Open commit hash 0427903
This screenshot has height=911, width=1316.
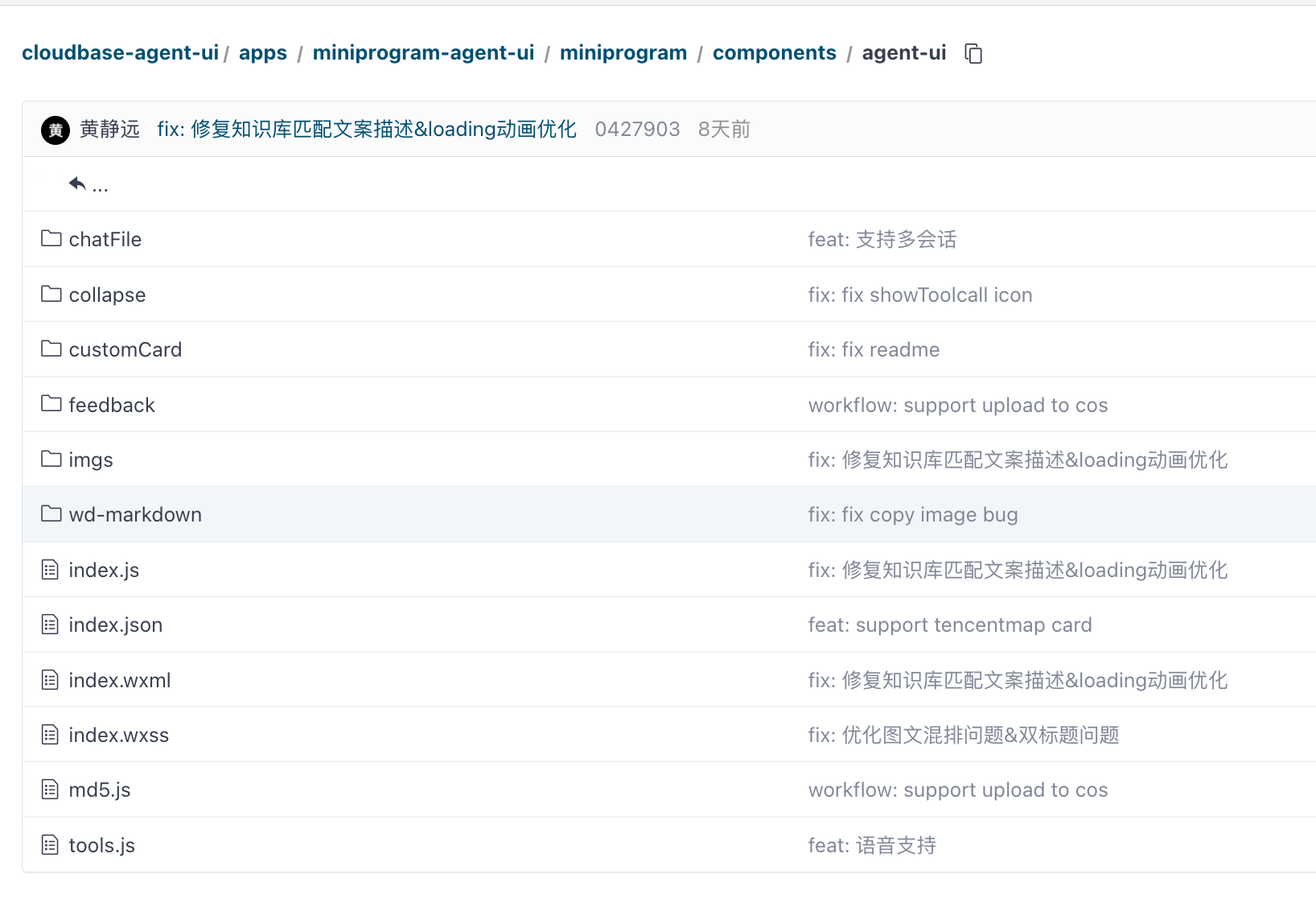pos(637,130)
